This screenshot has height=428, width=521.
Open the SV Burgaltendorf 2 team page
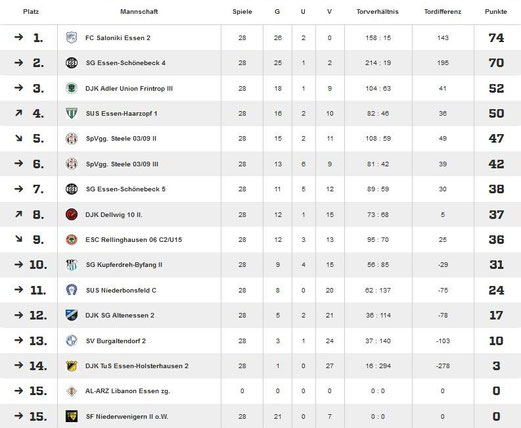tap(116, 341)
